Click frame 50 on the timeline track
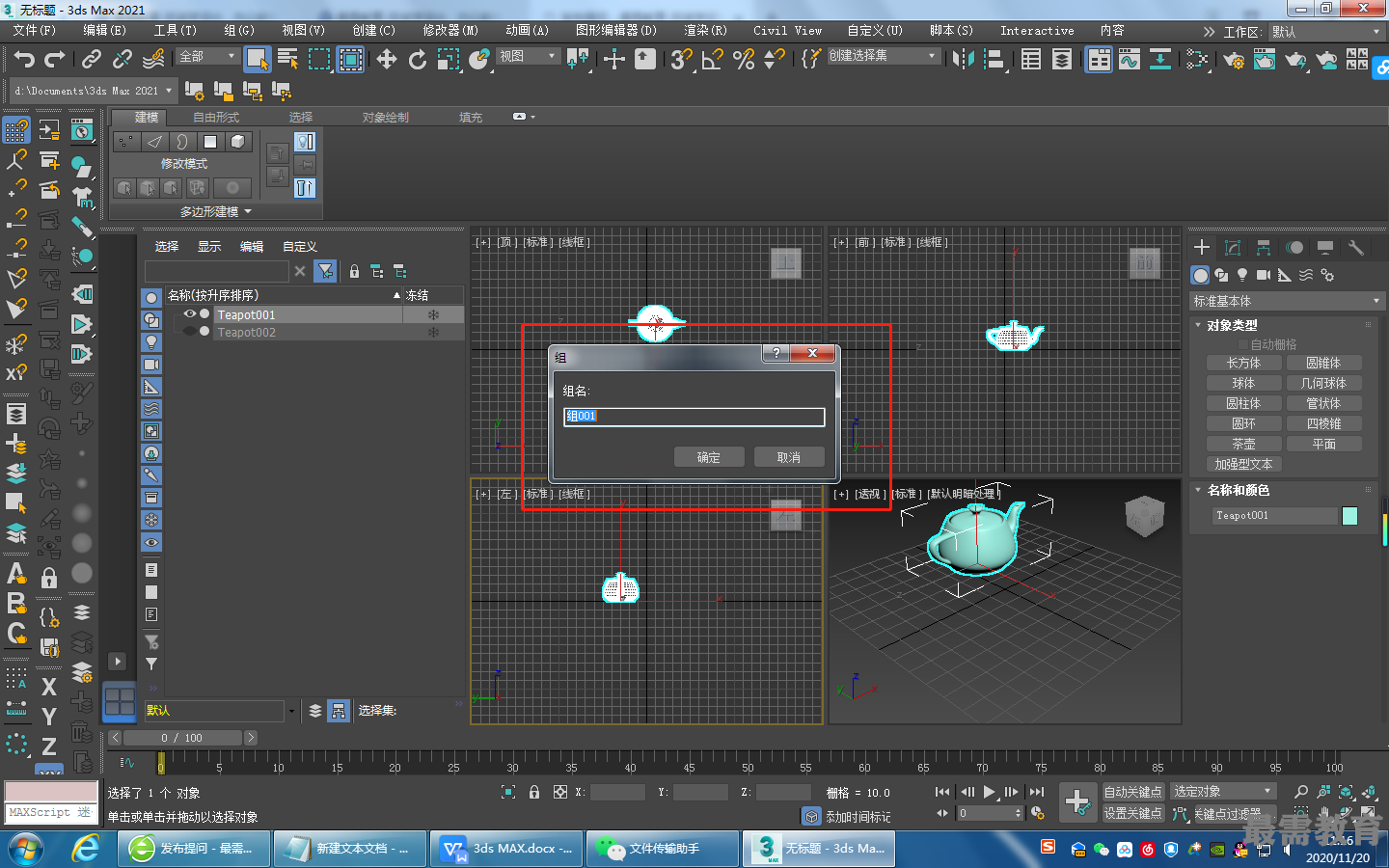Image resolution: width=1389 pixels, height=868 pixels. 748,762
